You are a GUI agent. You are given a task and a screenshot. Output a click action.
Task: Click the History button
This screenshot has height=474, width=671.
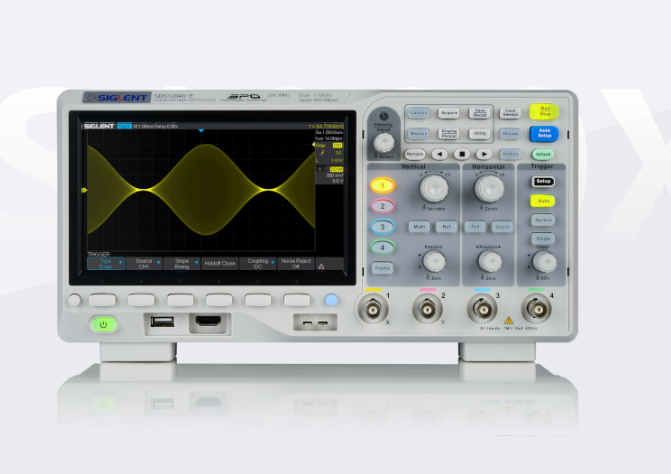tap(510, 154)
